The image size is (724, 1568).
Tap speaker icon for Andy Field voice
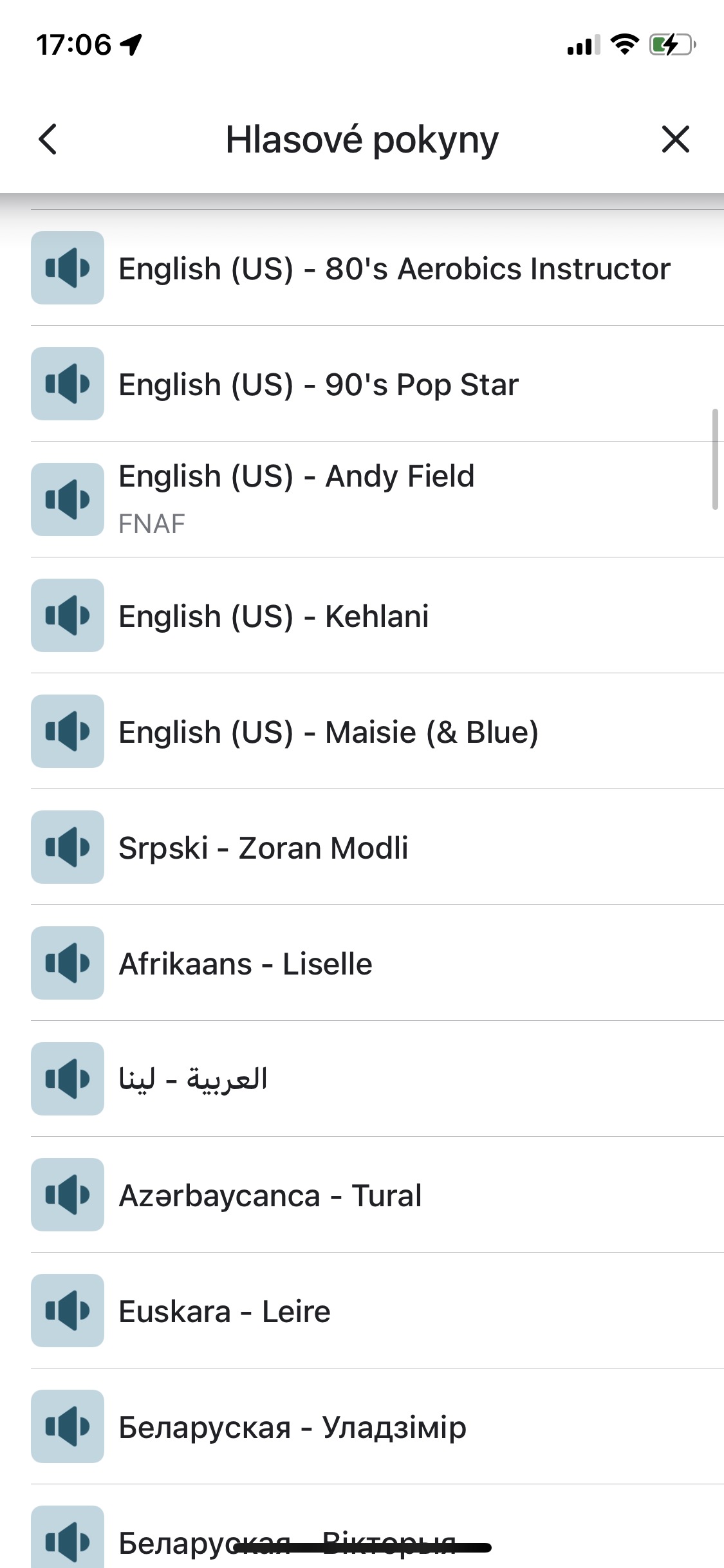(x=68, y=499)
